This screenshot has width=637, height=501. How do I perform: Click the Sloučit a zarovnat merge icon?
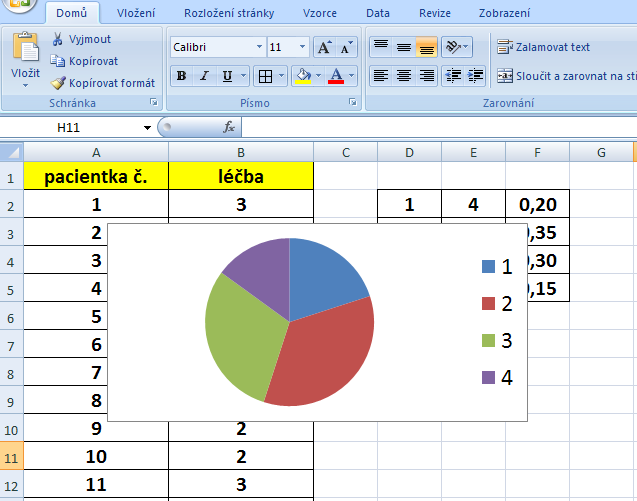tap(505, 76)
